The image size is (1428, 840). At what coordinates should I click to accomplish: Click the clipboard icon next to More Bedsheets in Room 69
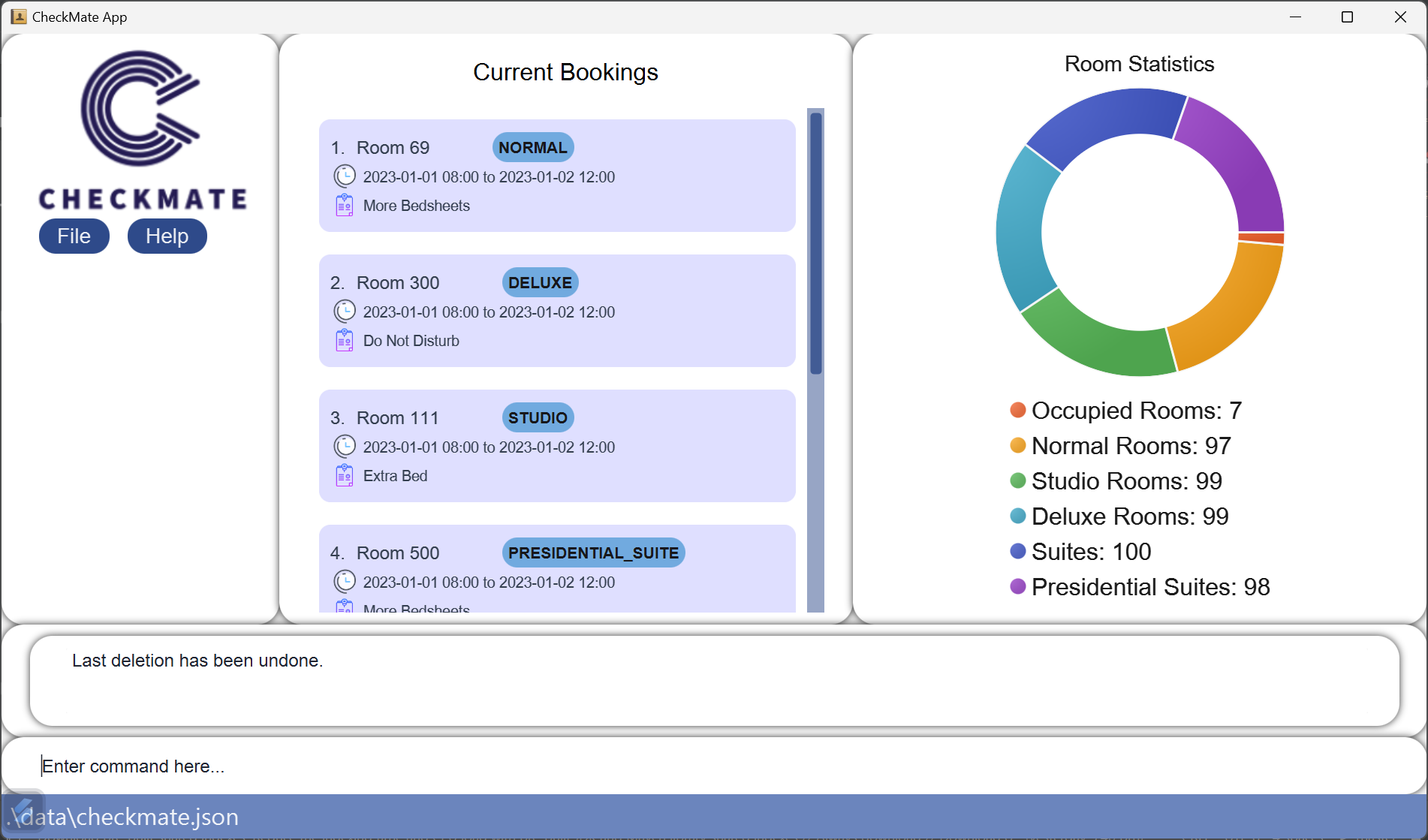click(345, 205)
